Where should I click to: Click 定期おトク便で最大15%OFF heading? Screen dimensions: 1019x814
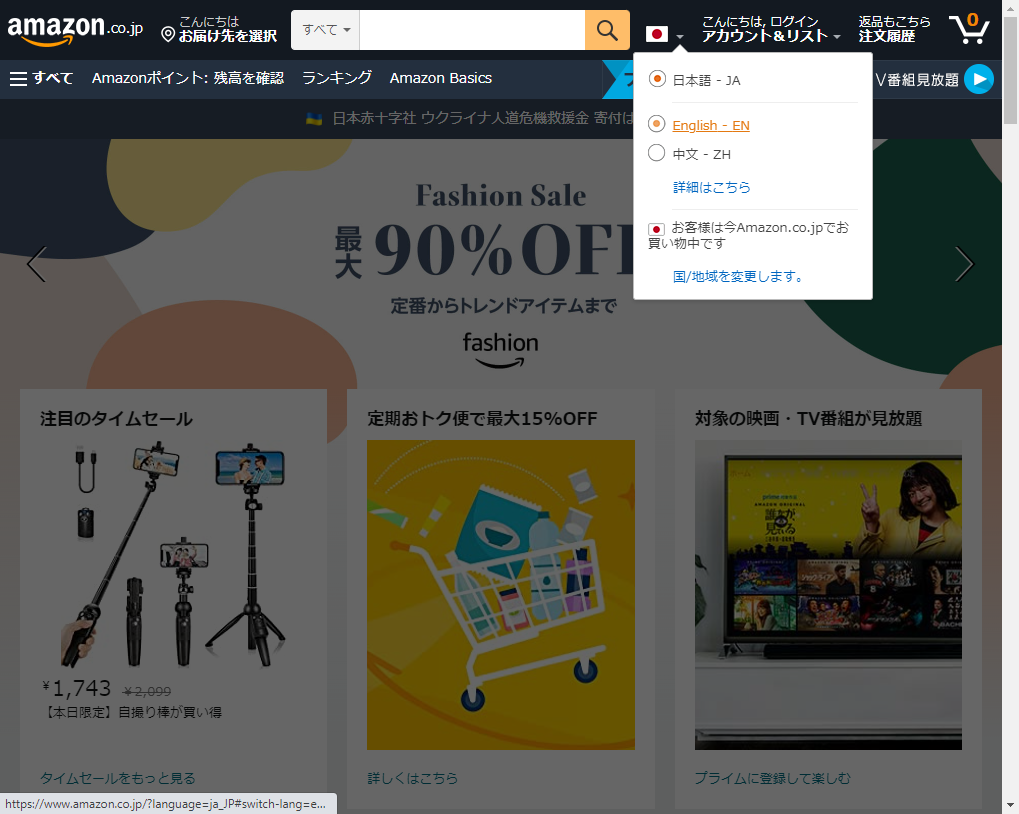(482, 418)
